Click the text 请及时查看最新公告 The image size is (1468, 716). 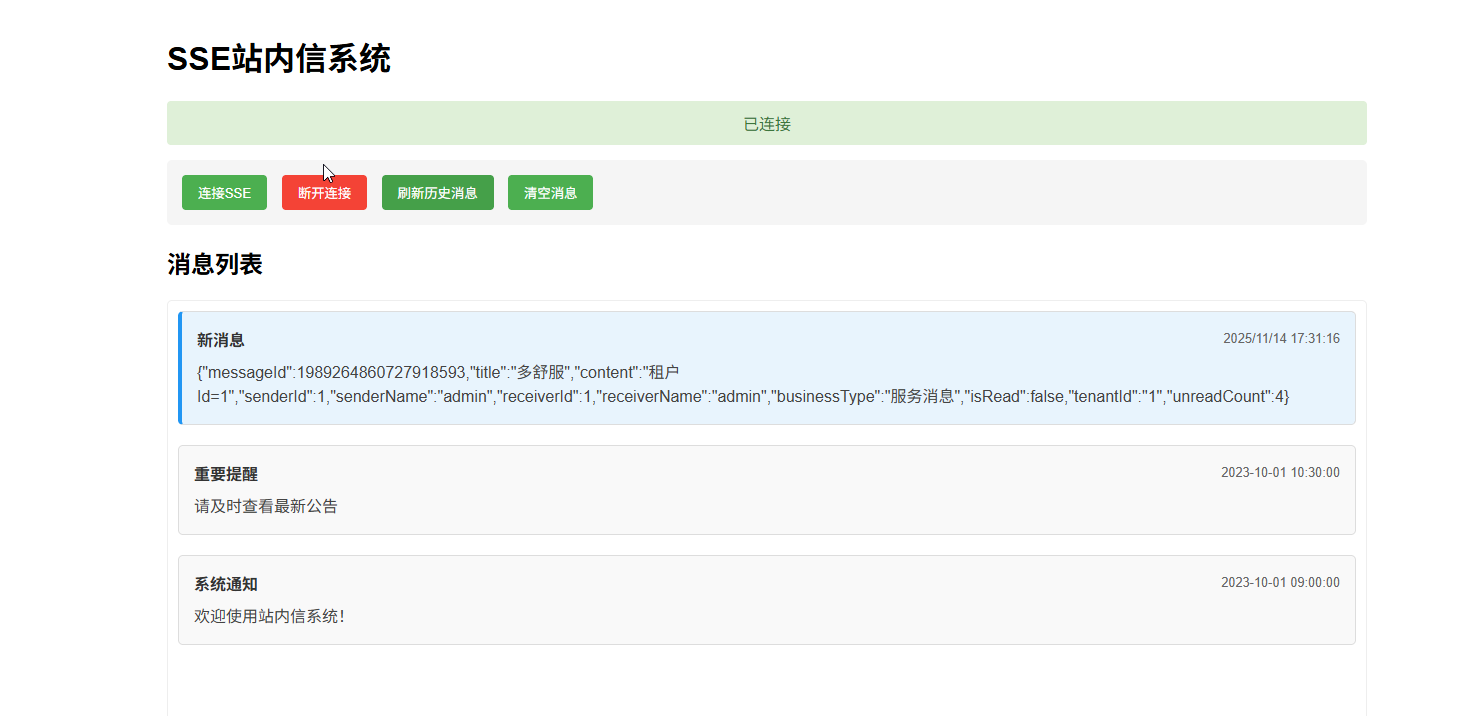[266, 506]
